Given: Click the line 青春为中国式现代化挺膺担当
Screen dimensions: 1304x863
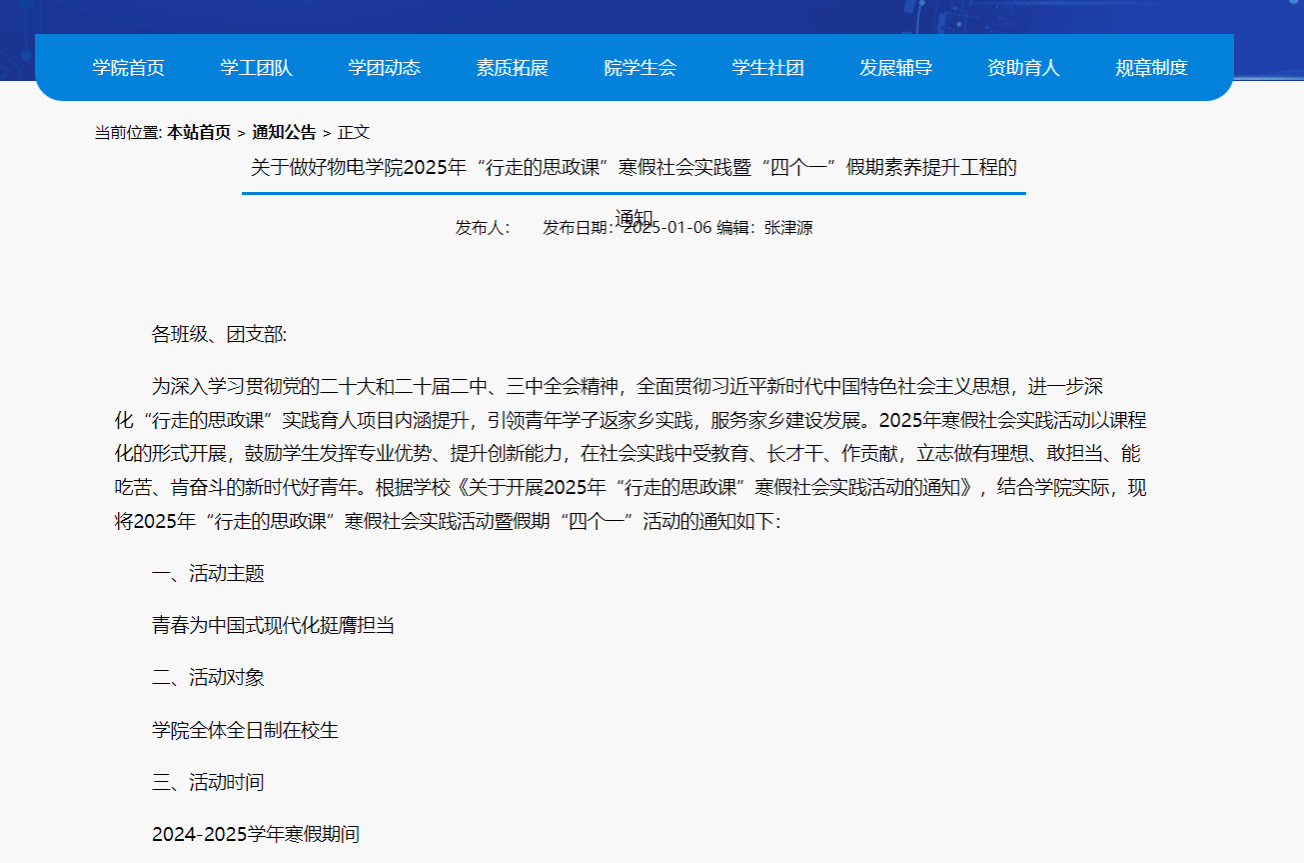Looking at the screenshot, I should [x=273, y=626].
